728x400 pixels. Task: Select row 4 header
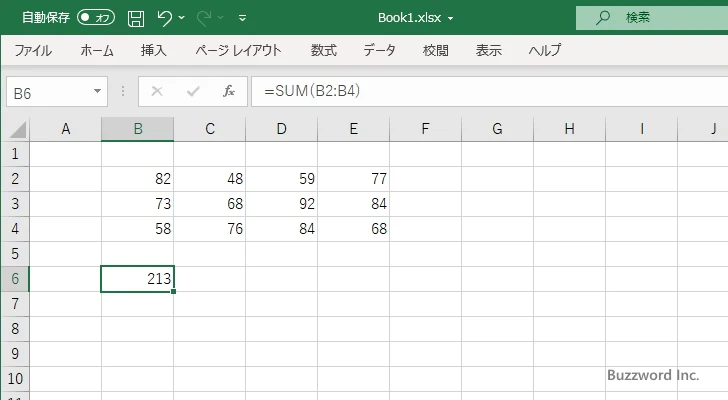tap(15, 229)
